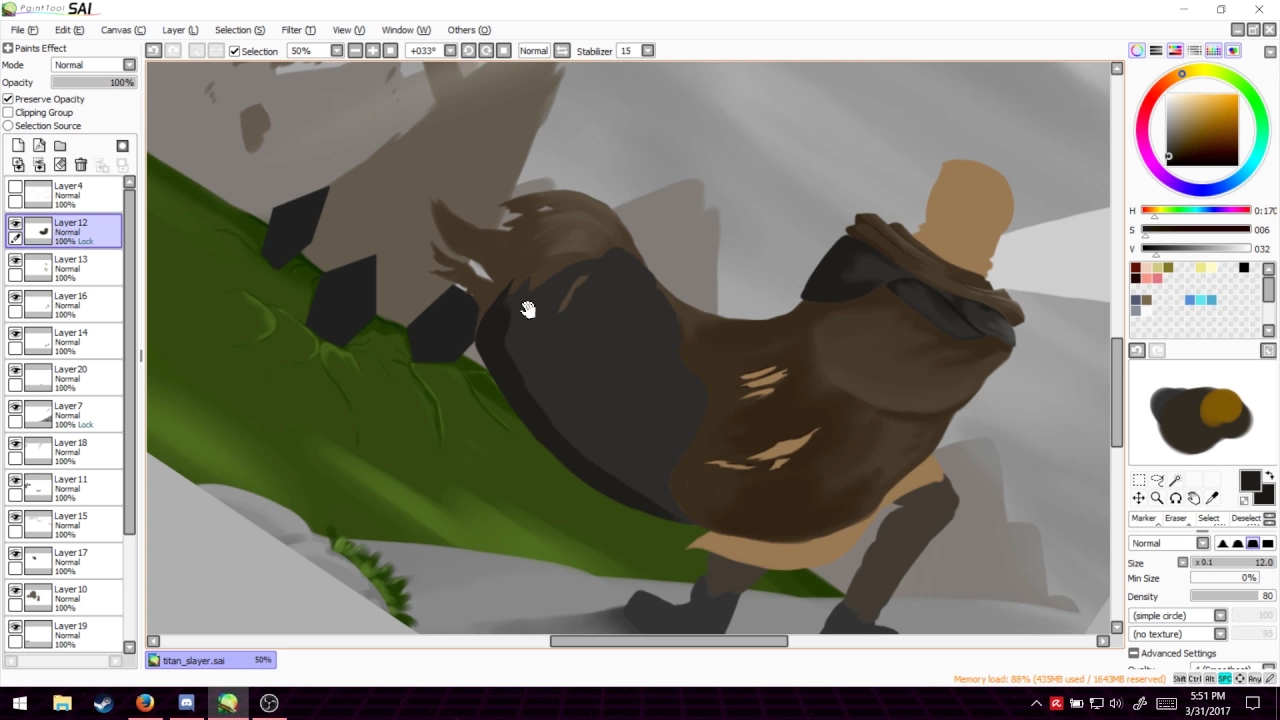
Task: Click the transparent color toggle icon
Action: coord(1245,500)
